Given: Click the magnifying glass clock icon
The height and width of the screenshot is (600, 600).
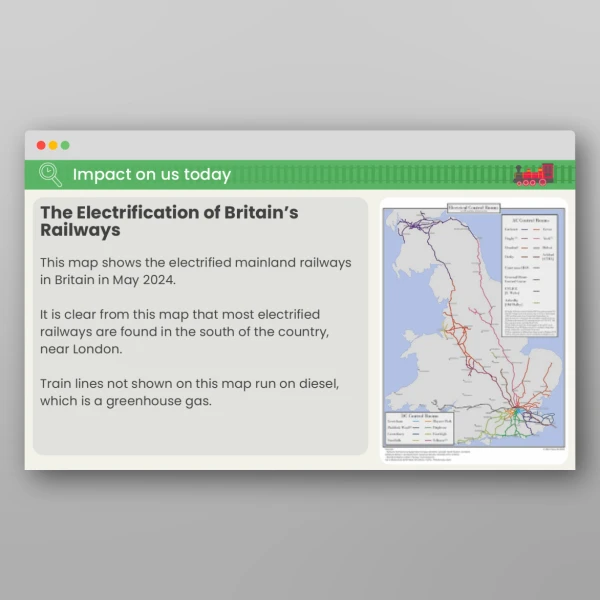Looking at the screenshot, I should [50, 175].
